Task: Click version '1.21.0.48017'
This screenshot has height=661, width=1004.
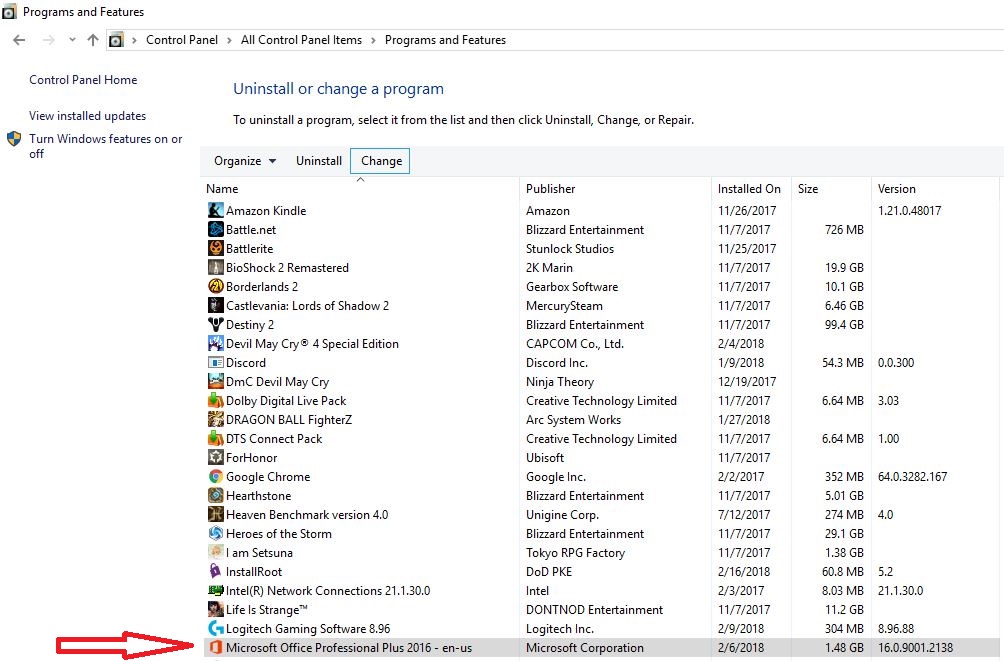Action: (909, 211)
